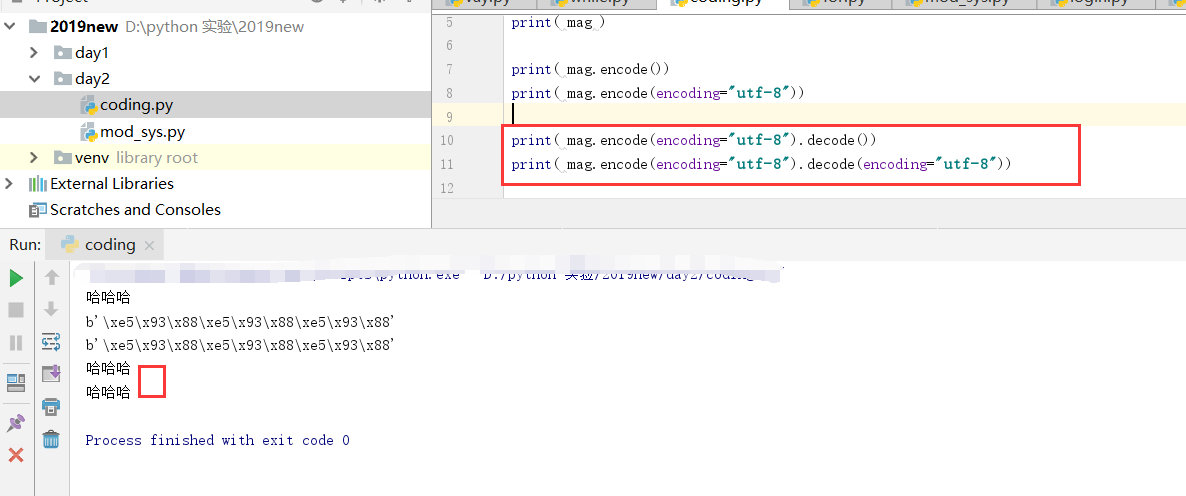Collapse the 2019new project root arrow
The height and width of the screenshot is (496, 1186).
coord(9,26)
